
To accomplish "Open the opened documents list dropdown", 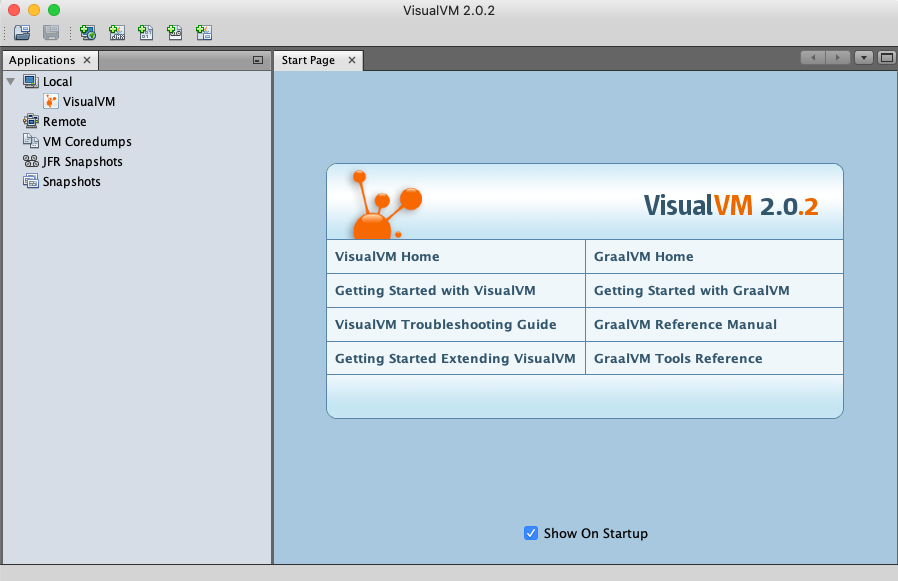I will tap(864, 57).
